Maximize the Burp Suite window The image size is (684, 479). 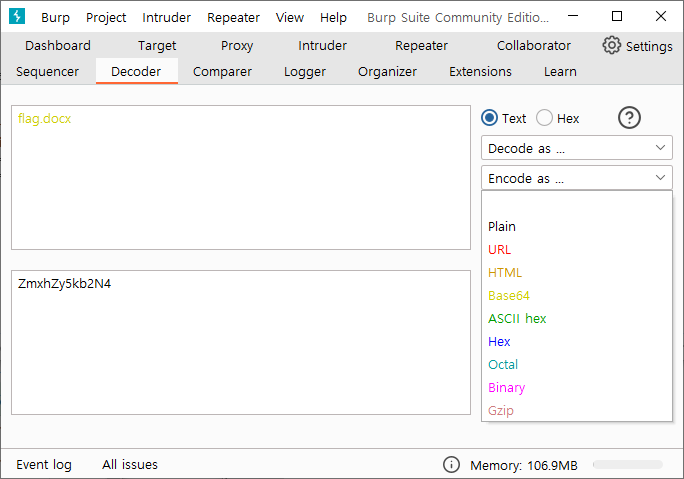(x=617, y=16)
